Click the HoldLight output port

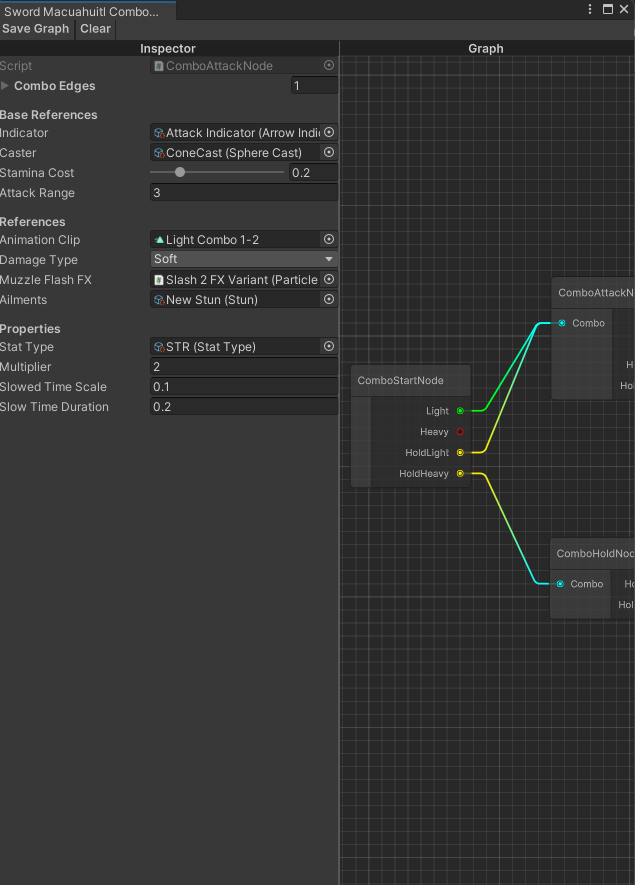click(460, 453)
